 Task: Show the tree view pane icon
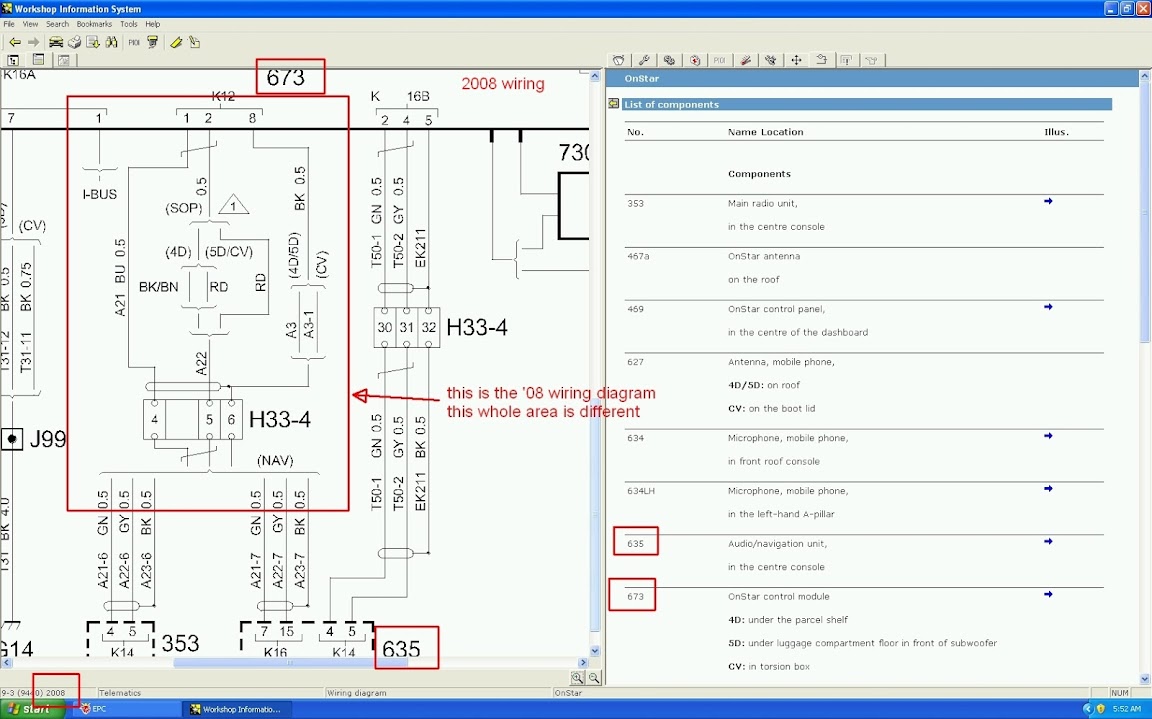click(13, 60)
